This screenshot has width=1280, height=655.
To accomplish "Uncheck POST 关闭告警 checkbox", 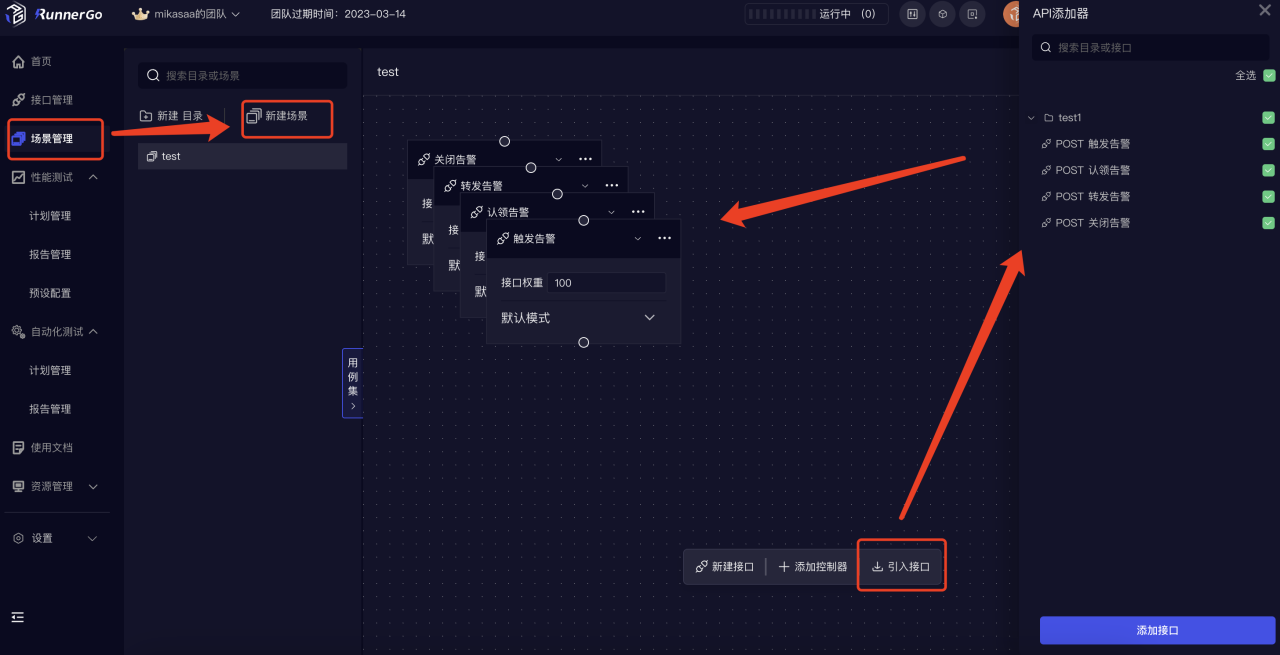I will (1268, 223).
